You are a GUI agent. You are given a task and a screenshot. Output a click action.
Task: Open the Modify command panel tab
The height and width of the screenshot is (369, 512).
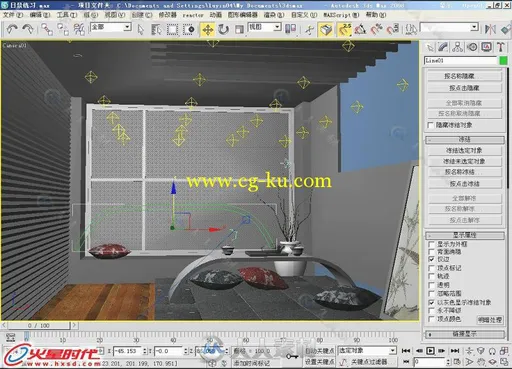coord(443,47)
